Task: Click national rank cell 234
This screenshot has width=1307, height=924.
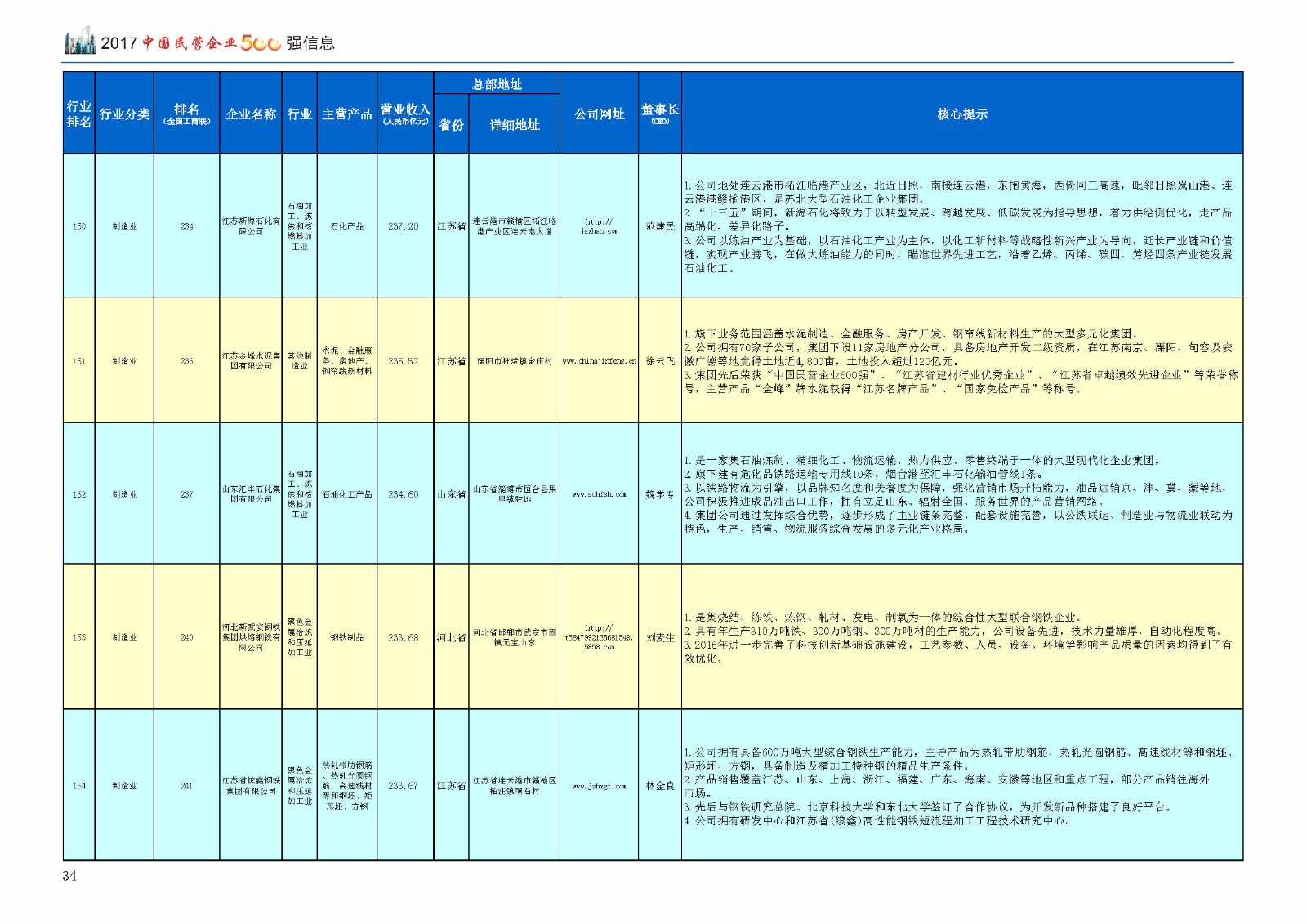Action: 187,226
